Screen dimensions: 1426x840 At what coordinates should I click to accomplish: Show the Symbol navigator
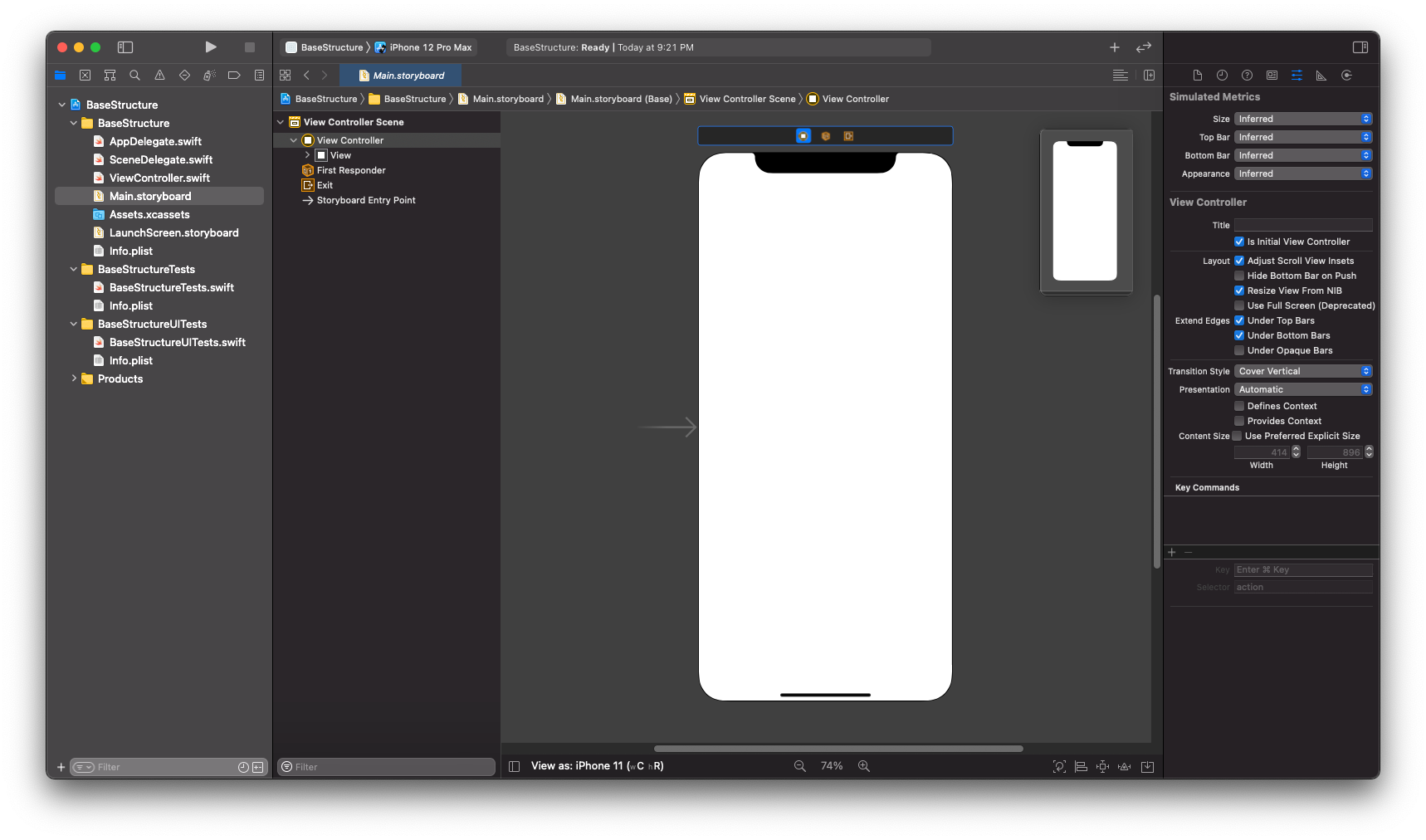110,76
